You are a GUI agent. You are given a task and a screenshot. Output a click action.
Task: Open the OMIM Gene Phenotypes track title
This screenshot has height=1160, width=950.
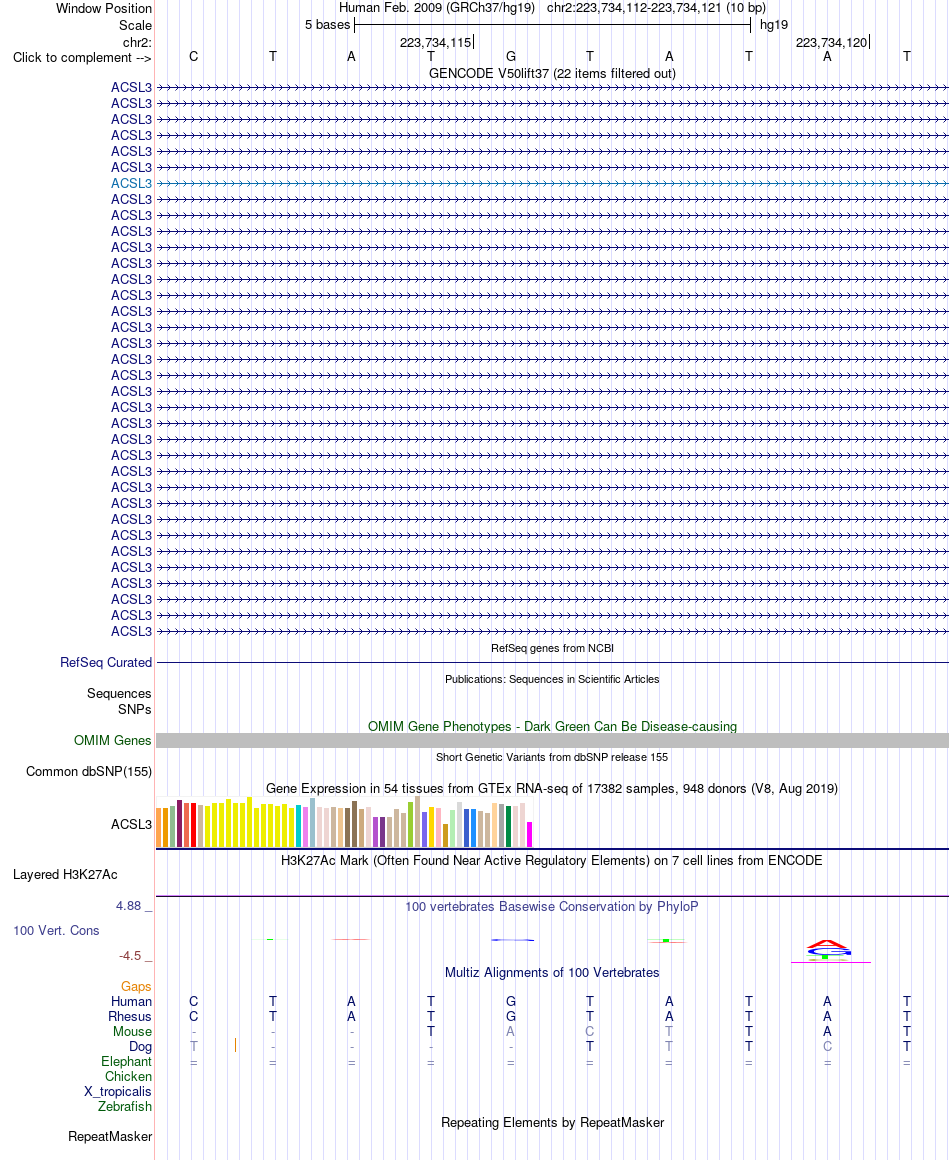[552, 726]
